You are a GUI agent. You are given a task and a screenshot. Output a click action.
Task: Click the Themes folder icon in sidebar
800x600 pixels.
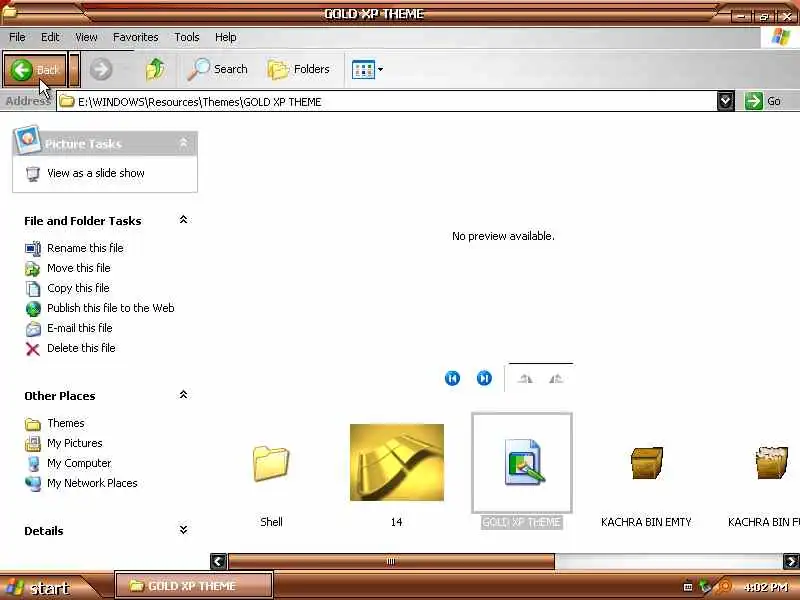coord(33,424)
